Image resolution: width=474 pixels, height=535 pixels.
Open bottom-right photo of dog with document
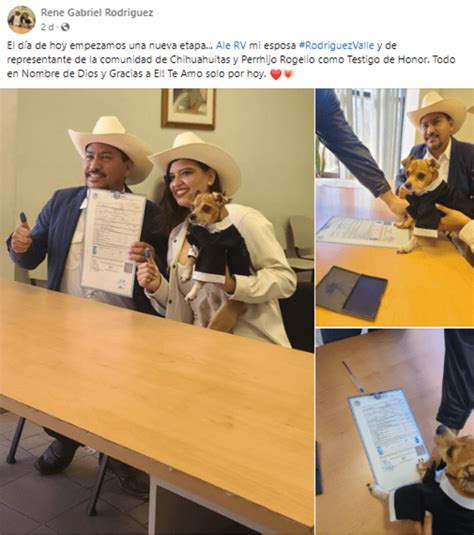[395, 432]
